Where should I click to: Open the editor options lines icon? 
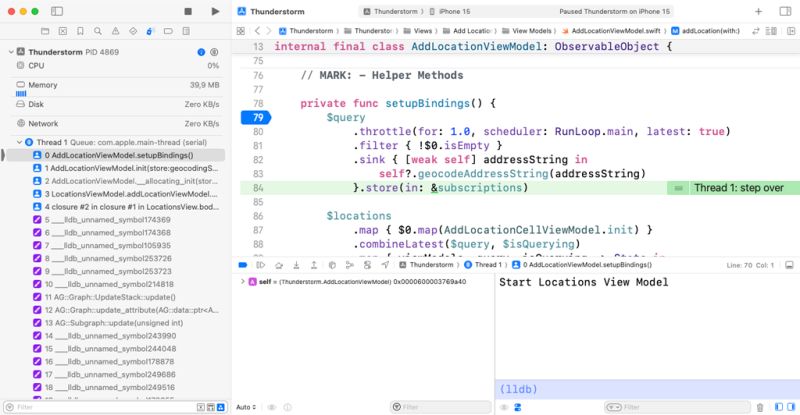(x=771, y=31)
